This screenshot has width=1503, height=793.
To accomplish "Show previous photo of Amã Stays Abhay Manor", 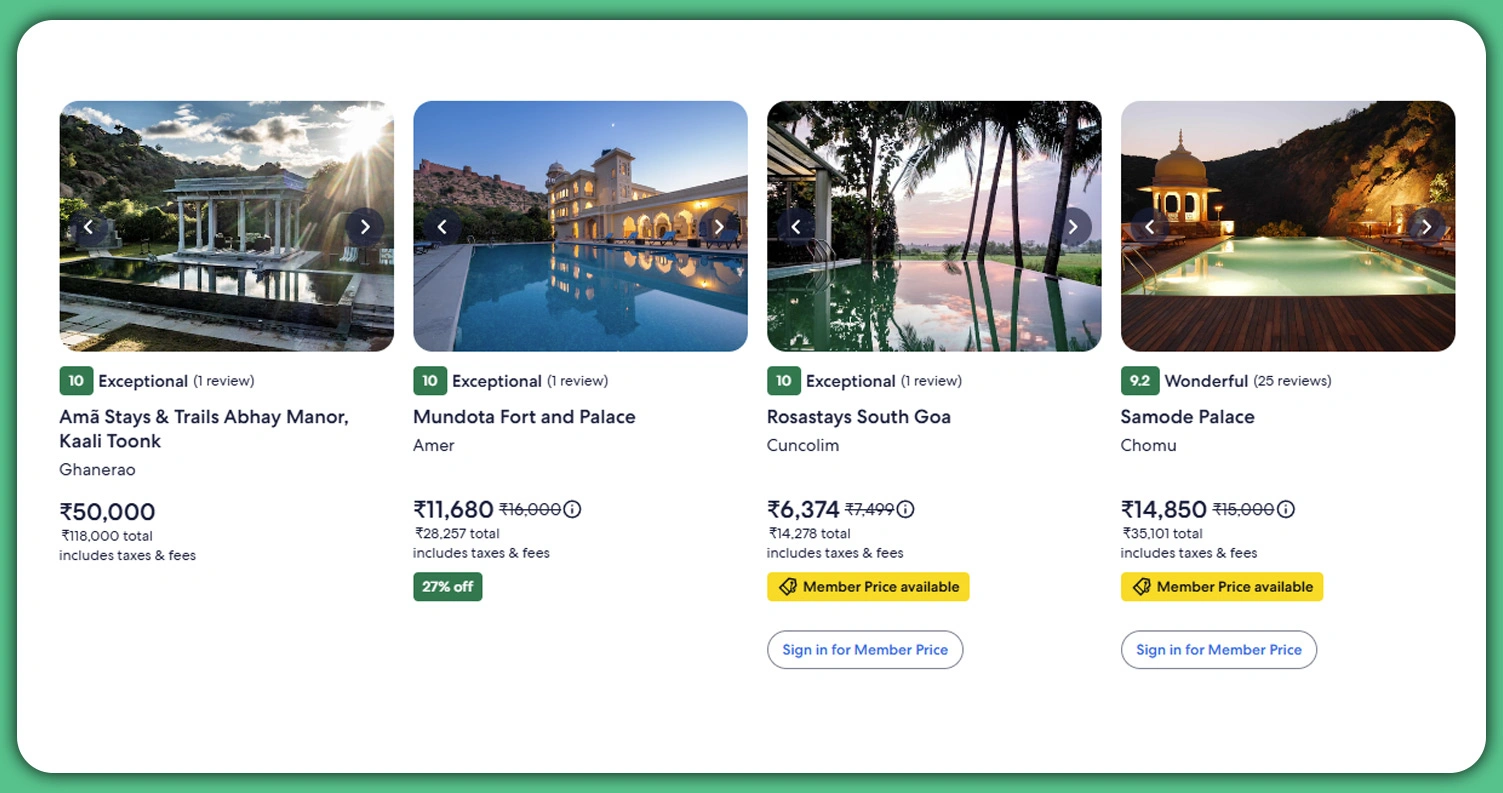I will coord(88,227).
